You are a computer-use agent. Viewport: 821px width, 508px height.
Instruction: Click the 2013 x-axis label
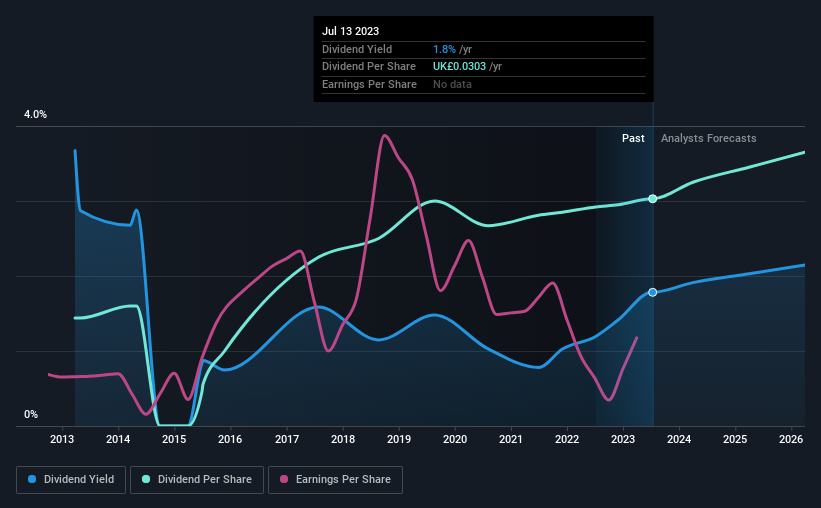coord(62,439)
